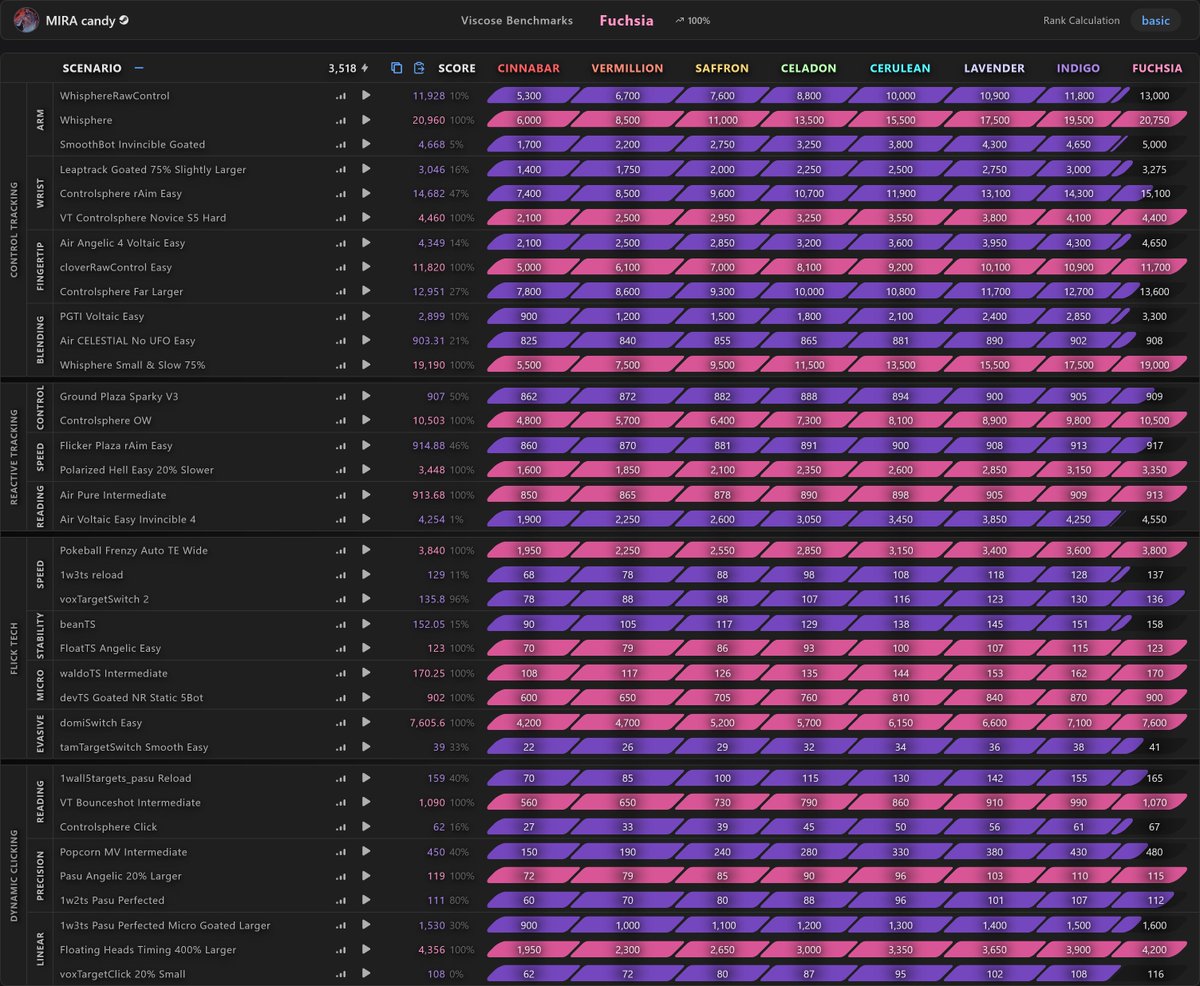The height and width of the screenshot is (986, 1200).
Task: Play the Controlsphere Far Larger scenario
Action: (x=366, y=292)
